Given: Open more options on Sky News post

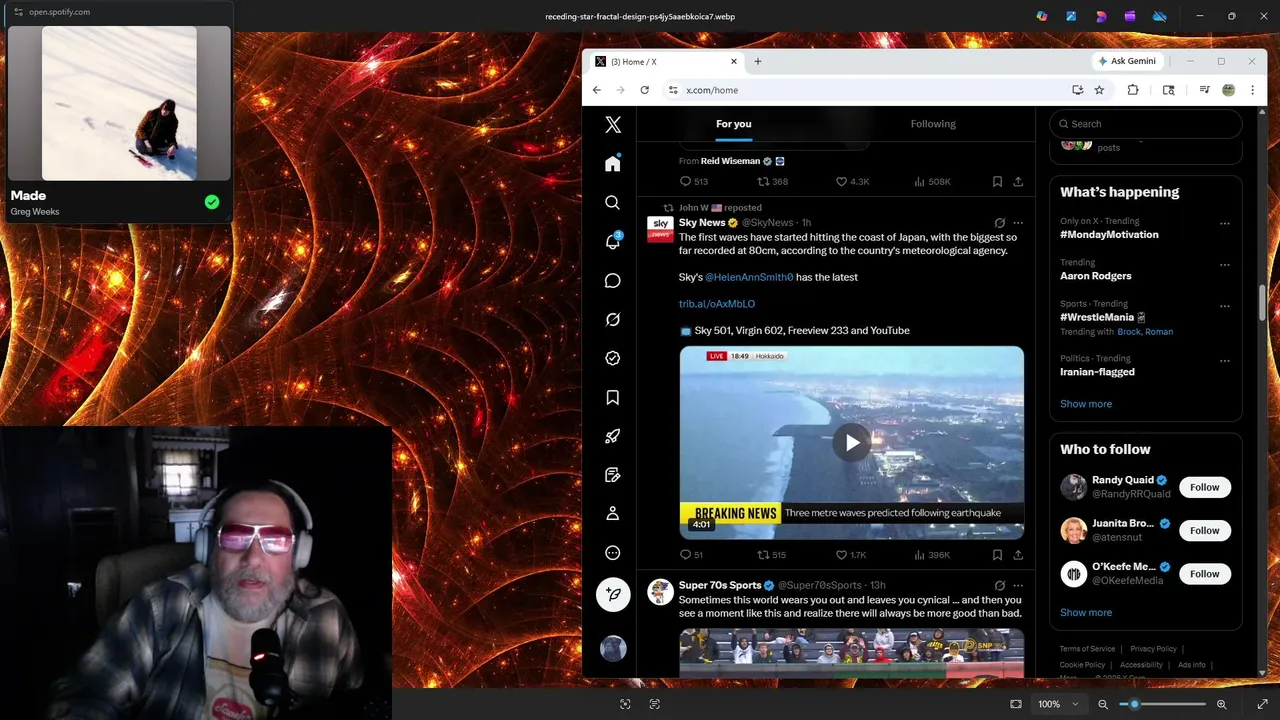Looking at the screenshot, I should point(1018,223).
